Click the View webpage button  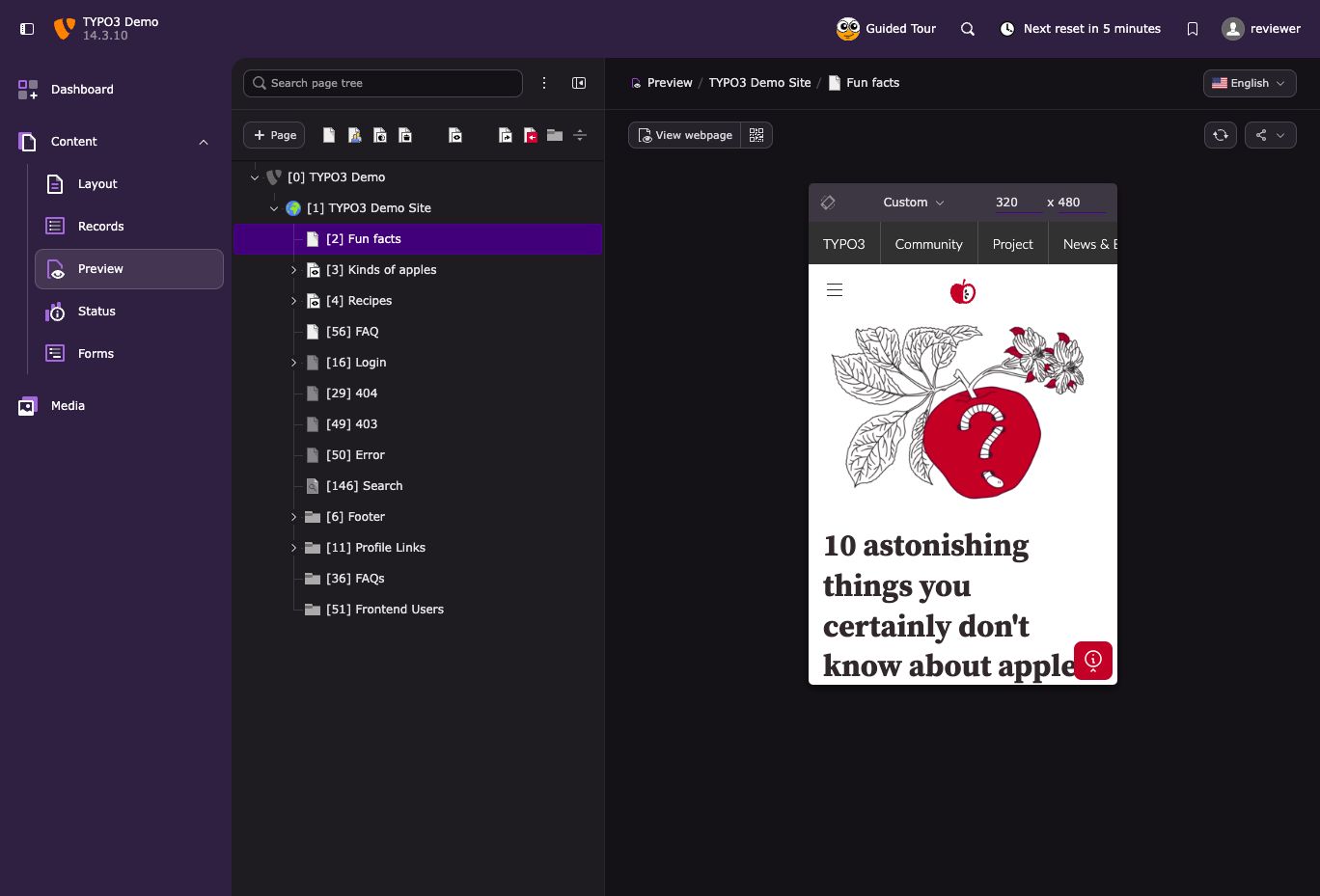pyautogui.click(x=684, y=135)
